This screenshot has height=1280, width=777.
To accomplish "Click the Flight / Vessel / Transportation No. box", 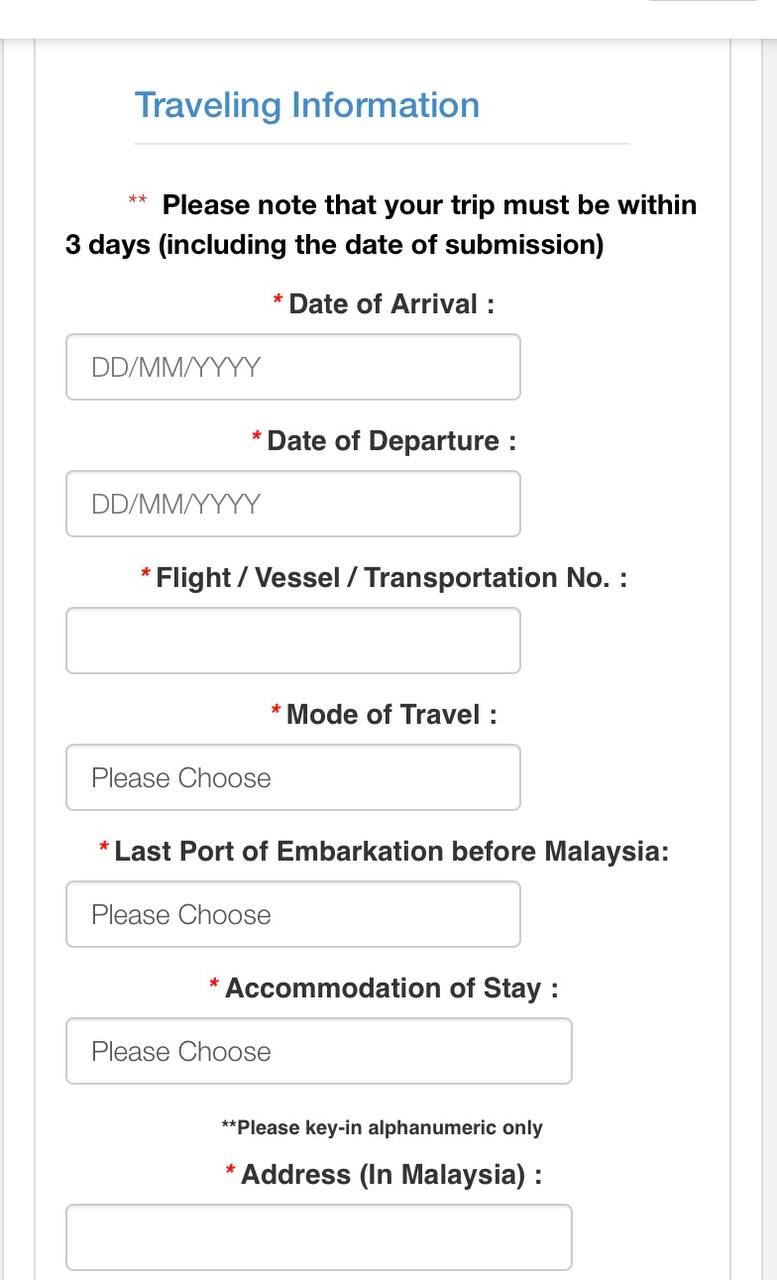I will (293, 640).
